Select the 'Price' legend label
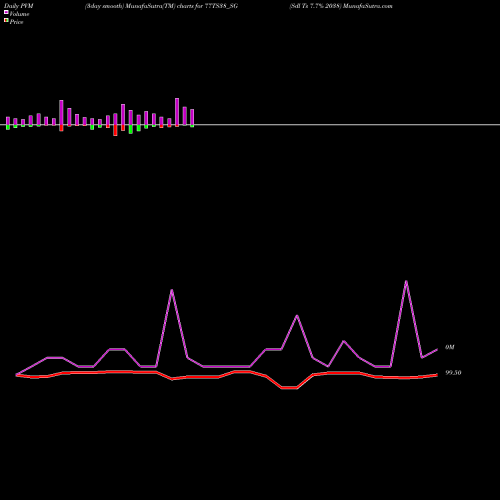 [x=16, y=22]
